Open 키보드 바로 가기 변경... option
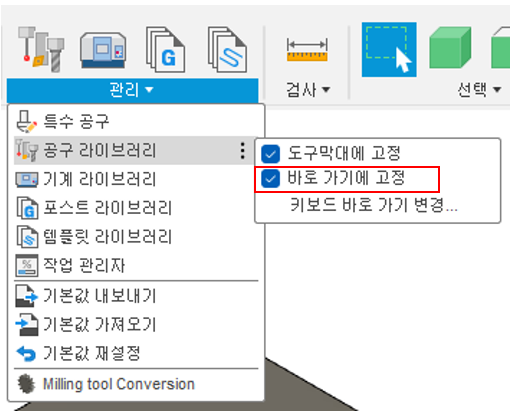Screen dimensions: 513x416 tap(374, 204)
